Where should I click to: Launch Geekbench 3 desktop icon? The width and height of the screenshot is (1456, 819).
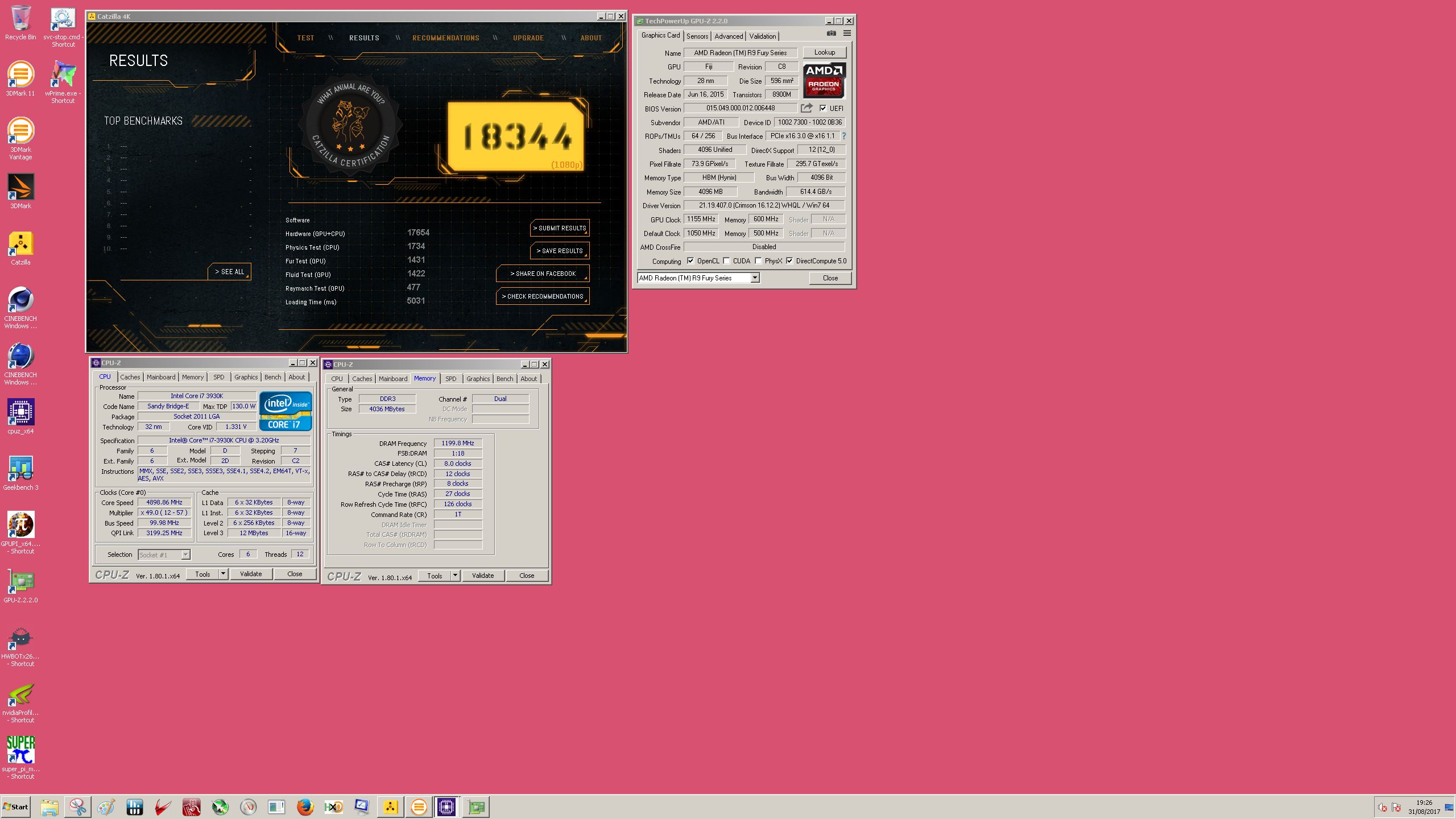pos(20,473)
